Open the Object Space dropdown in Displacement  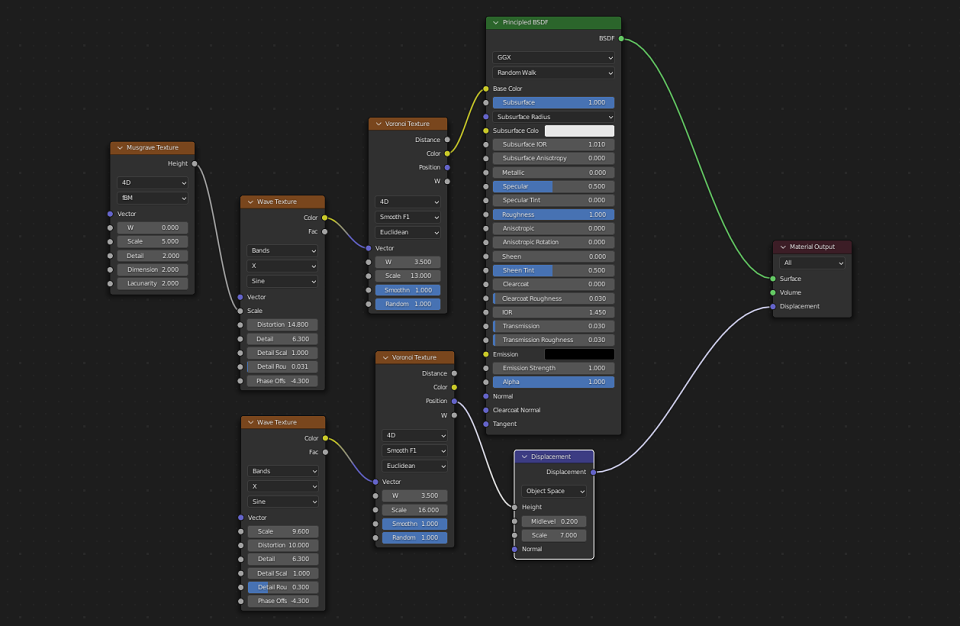554,491
